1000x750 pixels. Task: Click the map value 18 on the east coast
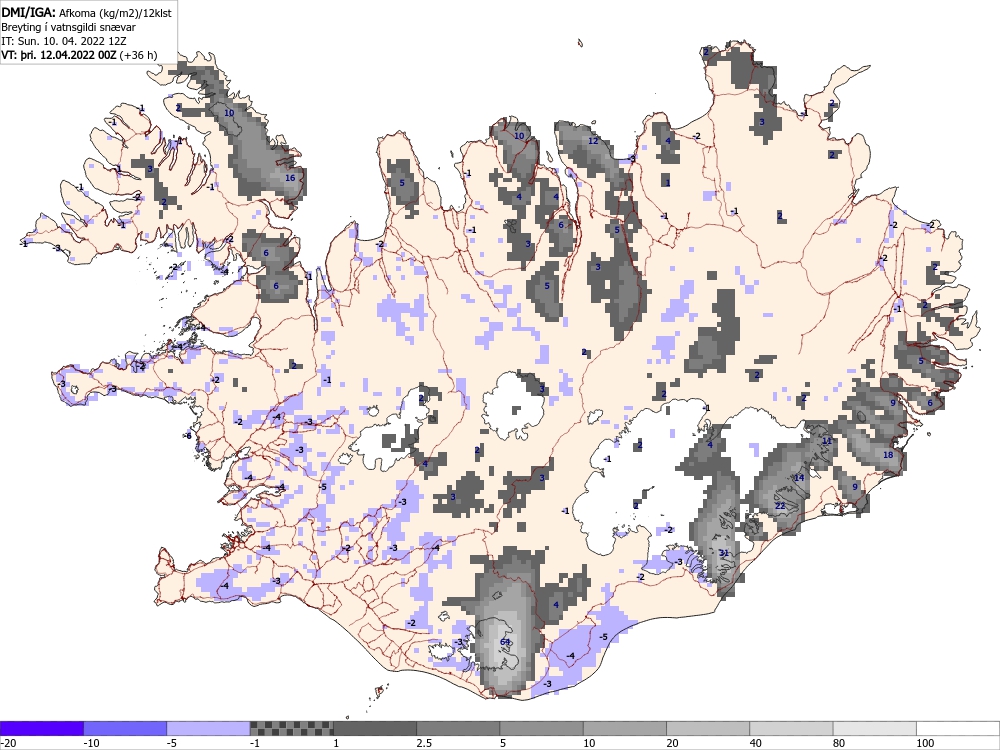tap(888, 455)
